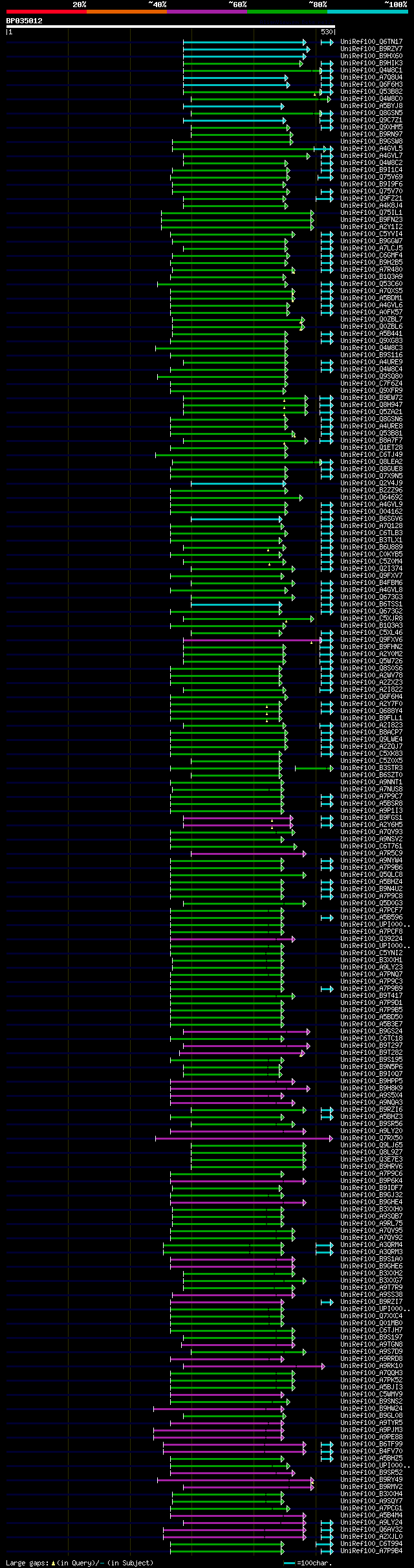Select UniRef100_Q39224 label
Viewport: 414px width, 1568px height.
371,939
